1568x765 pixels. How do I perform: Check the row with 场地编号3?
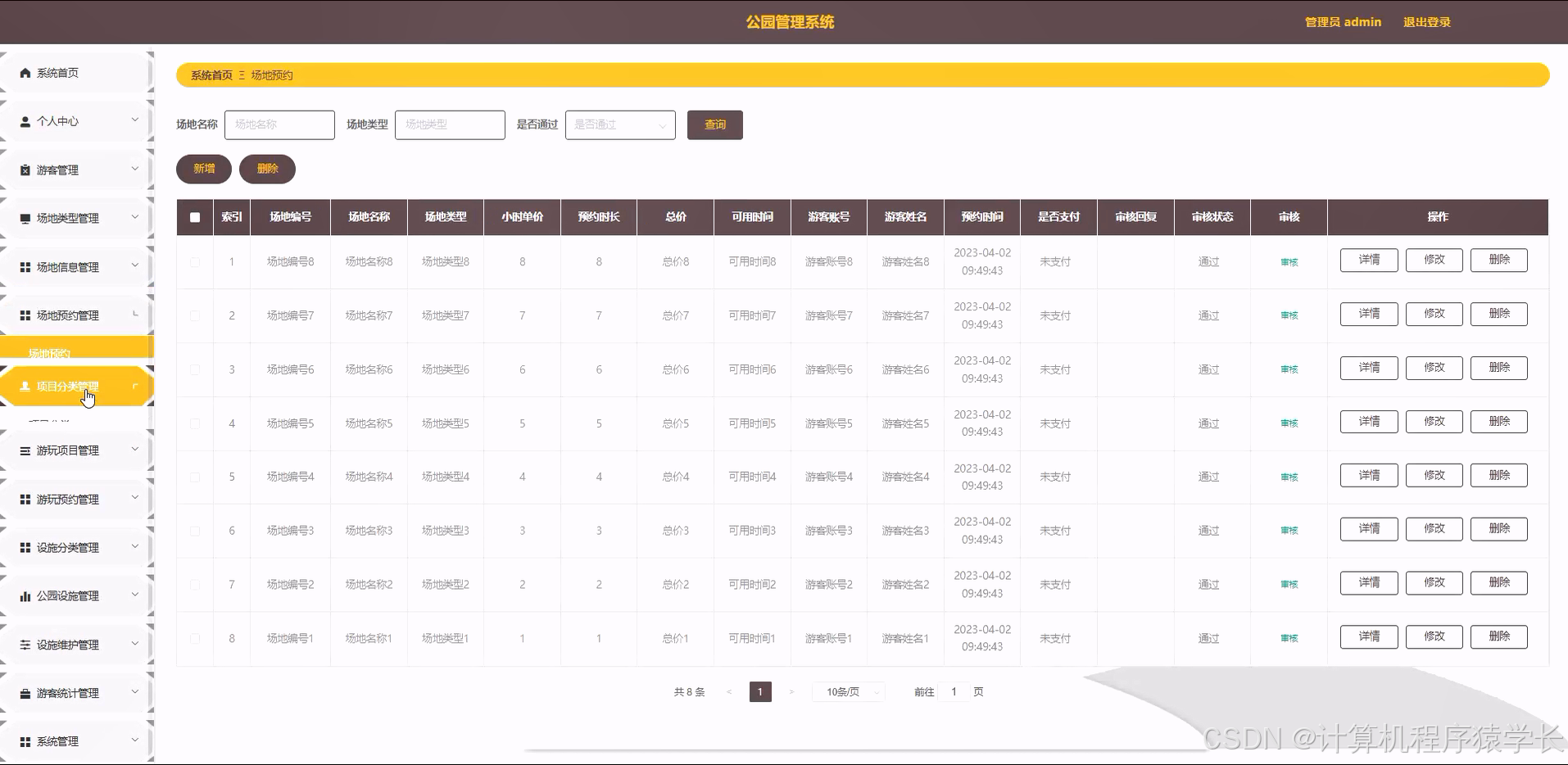[195, 531]
